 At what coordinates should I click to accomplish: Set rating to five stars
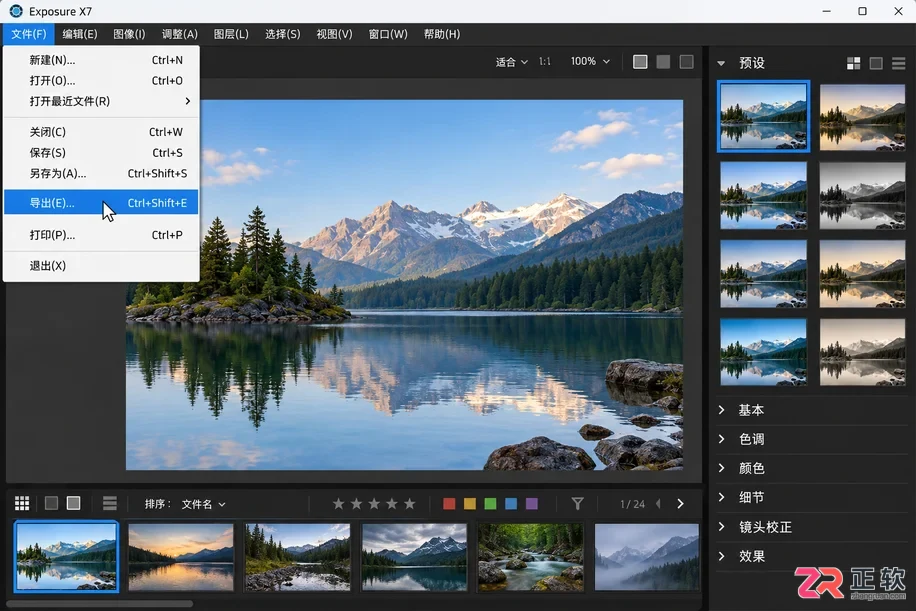(410, 504)
